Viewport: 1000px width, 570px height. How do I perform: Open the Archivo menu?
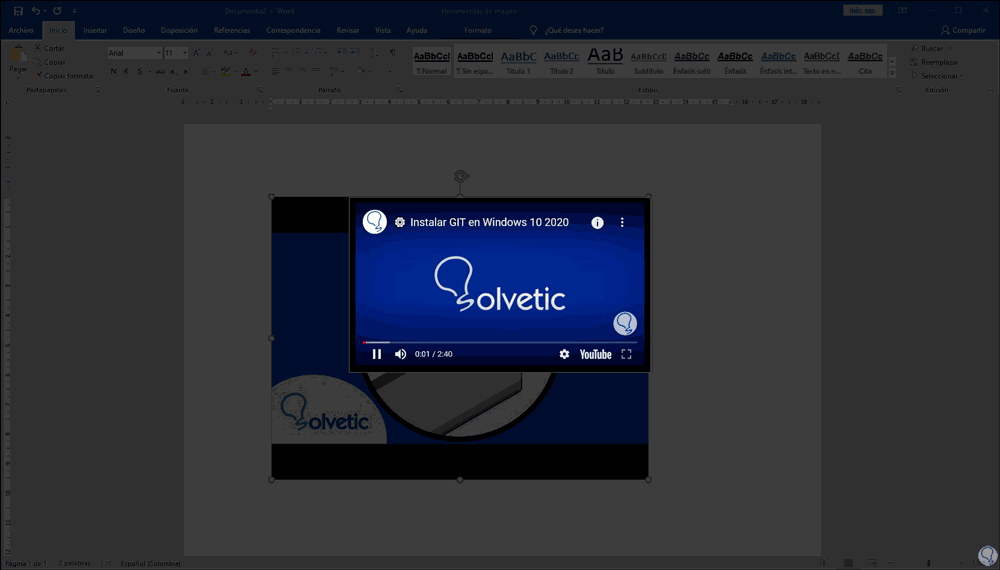tap(21, 30)
